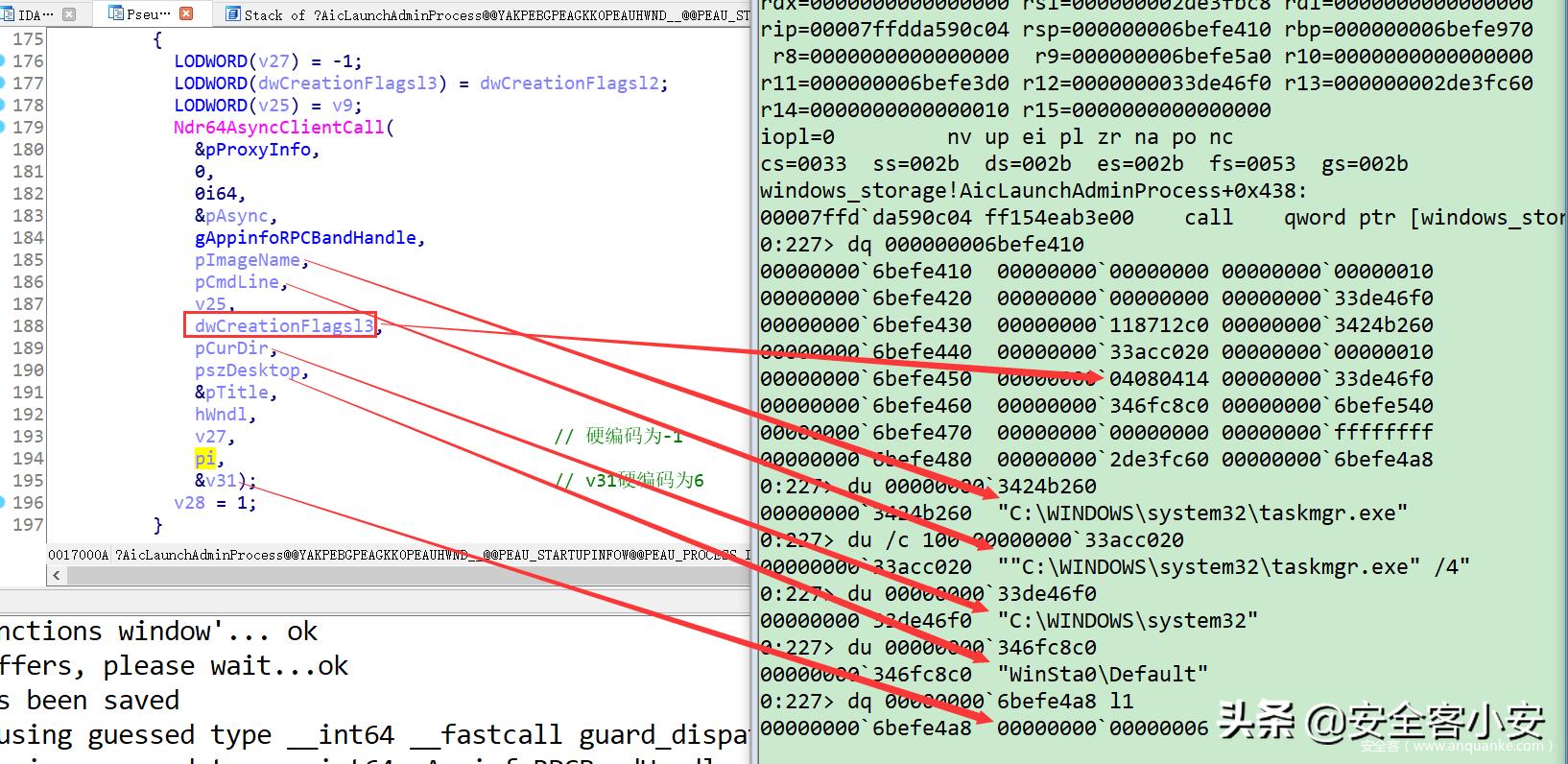
Task: Click 3424b260 value in the 6befe430 row
Action: coord(1384,325)
